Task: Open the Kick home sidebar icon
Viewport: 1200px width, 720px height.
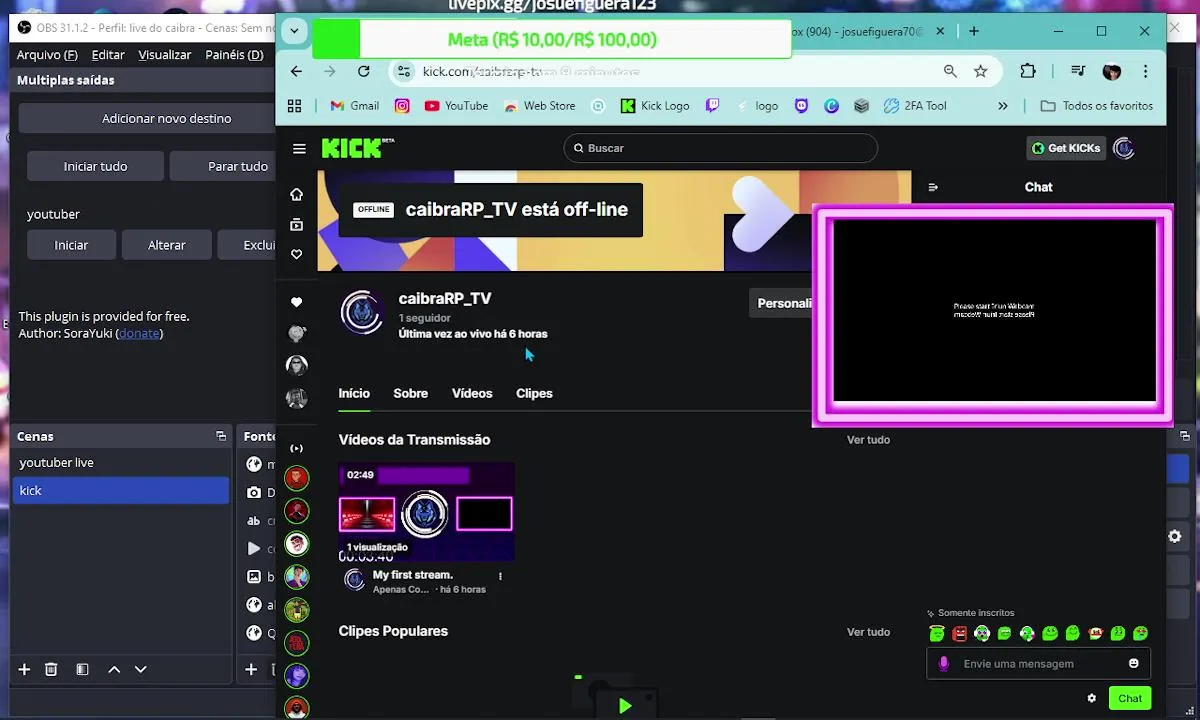Action: [x=296, y=194]
